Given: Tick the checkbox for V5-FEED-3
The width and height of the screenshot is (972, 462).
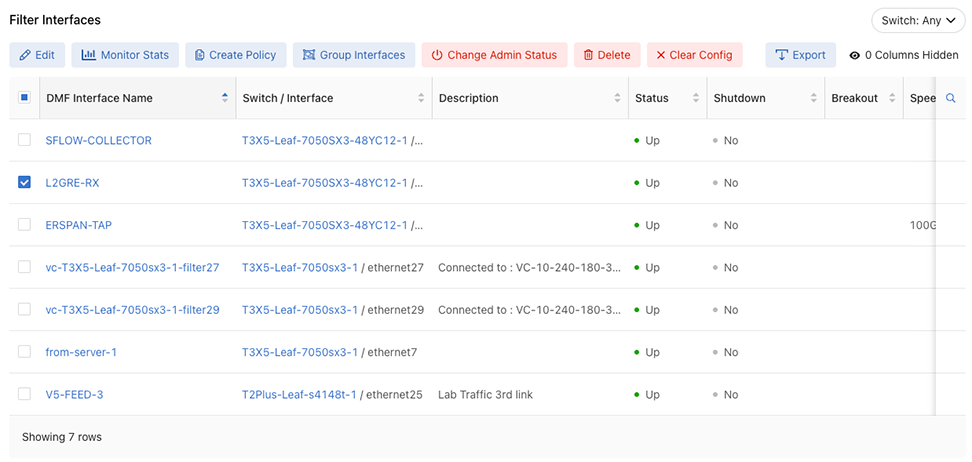Looking at the screenshot, I should 24,394.
